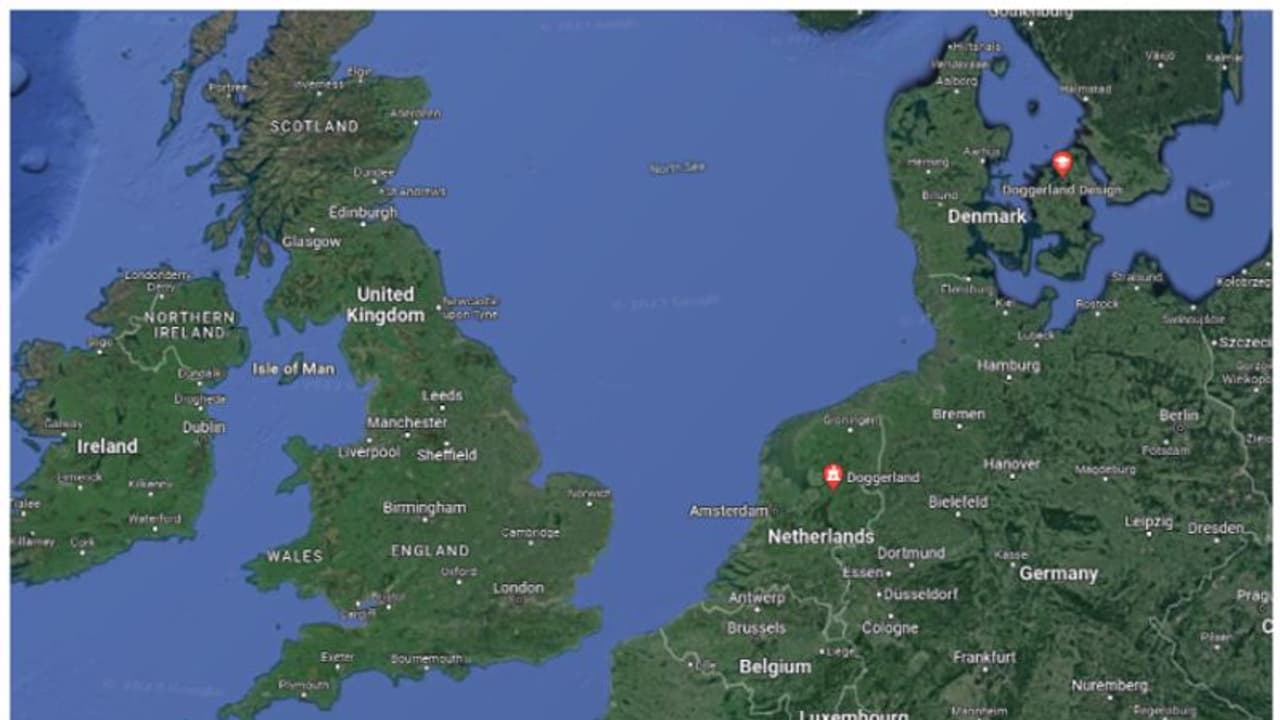Click the red Doggerland pin in the Netherlands
Viewport: 1280px width, 720px height.
click(833, 477)
